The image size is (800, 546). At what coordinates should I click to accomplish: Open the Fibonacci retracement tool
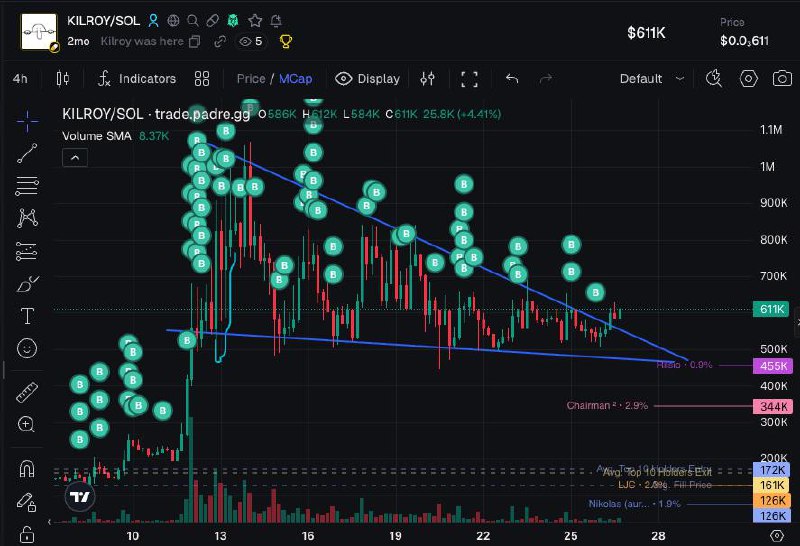coord(27,185)
